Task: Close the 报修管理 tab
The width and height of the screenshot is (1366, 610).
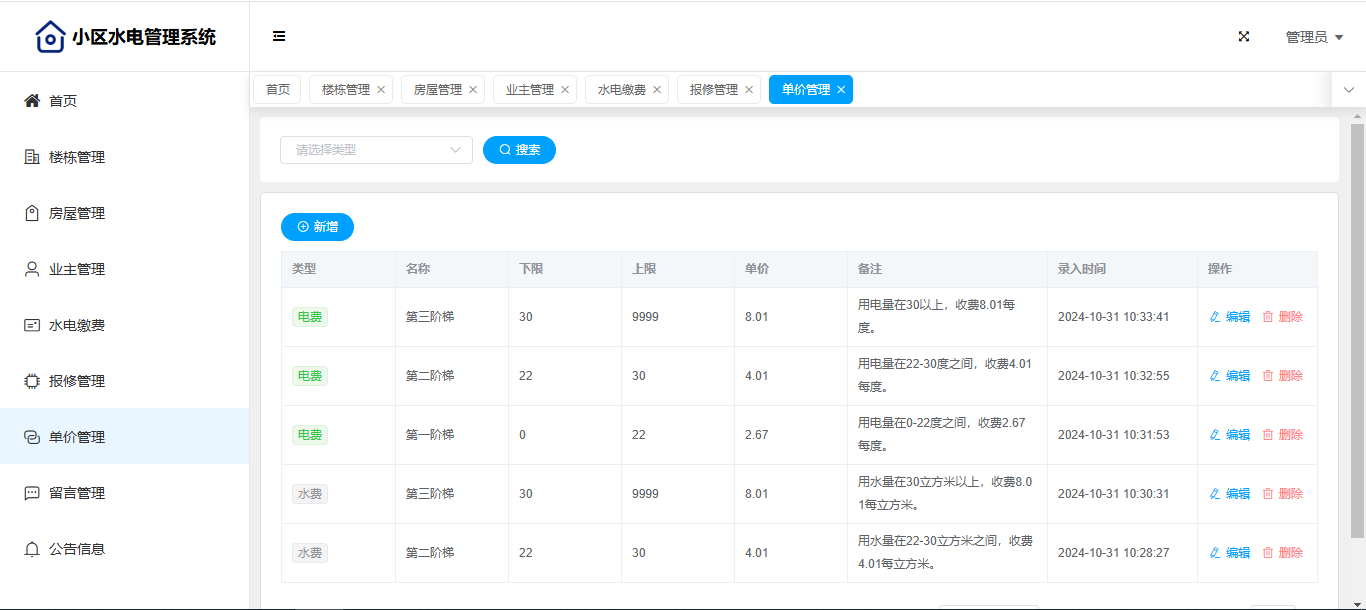Action: (749, 90)
